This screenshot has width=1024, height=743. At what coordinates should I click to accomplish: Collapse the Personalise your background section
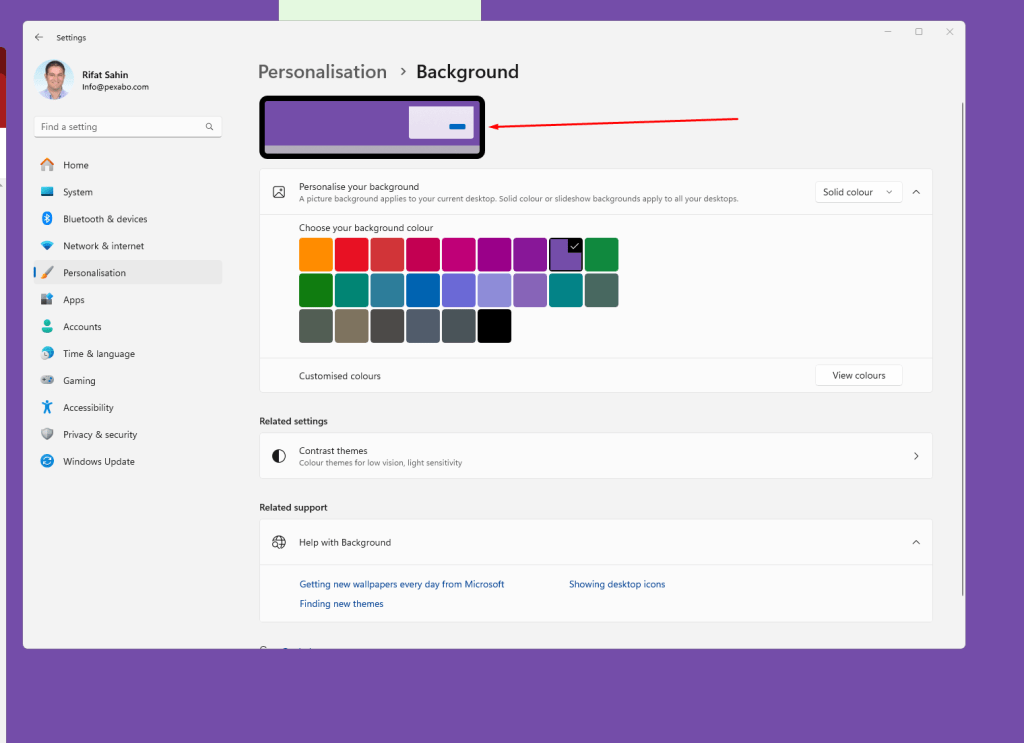916,192
